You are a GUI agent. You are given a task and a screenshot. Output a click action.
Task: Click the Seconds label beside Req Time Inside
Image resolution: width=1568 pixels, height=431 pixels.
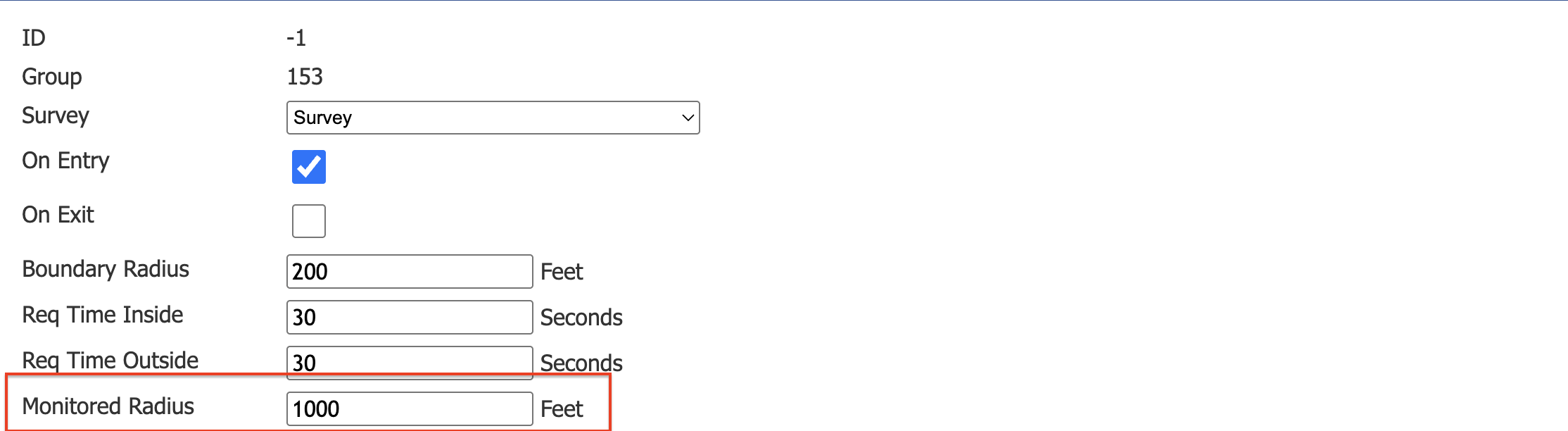tap(581, 317)
